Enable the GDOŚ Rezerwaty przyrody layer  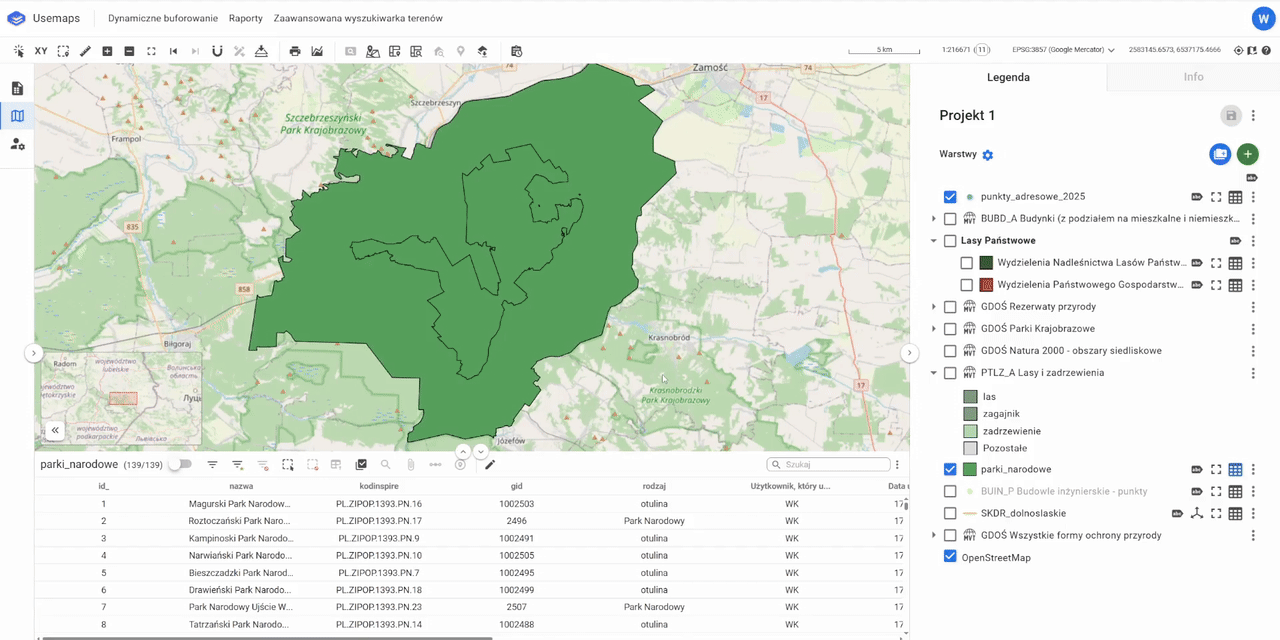(x=950, y=307)
